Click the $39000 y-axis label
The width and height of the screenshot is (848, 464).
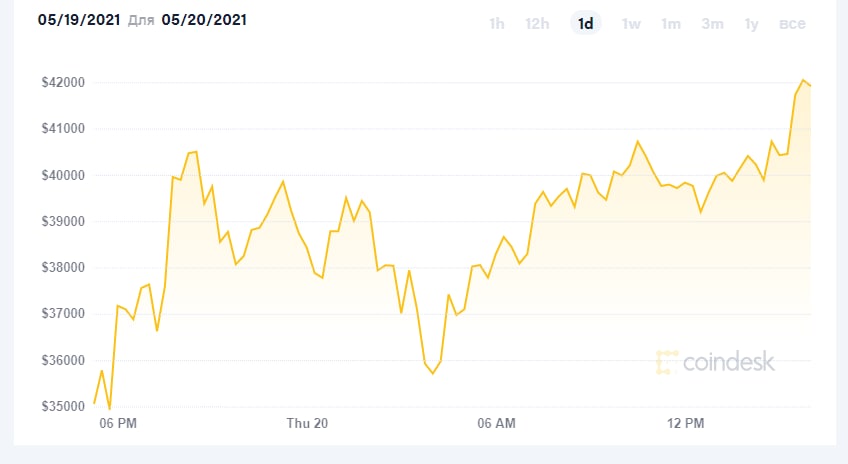pyautogui.click(x=63, y=221)
